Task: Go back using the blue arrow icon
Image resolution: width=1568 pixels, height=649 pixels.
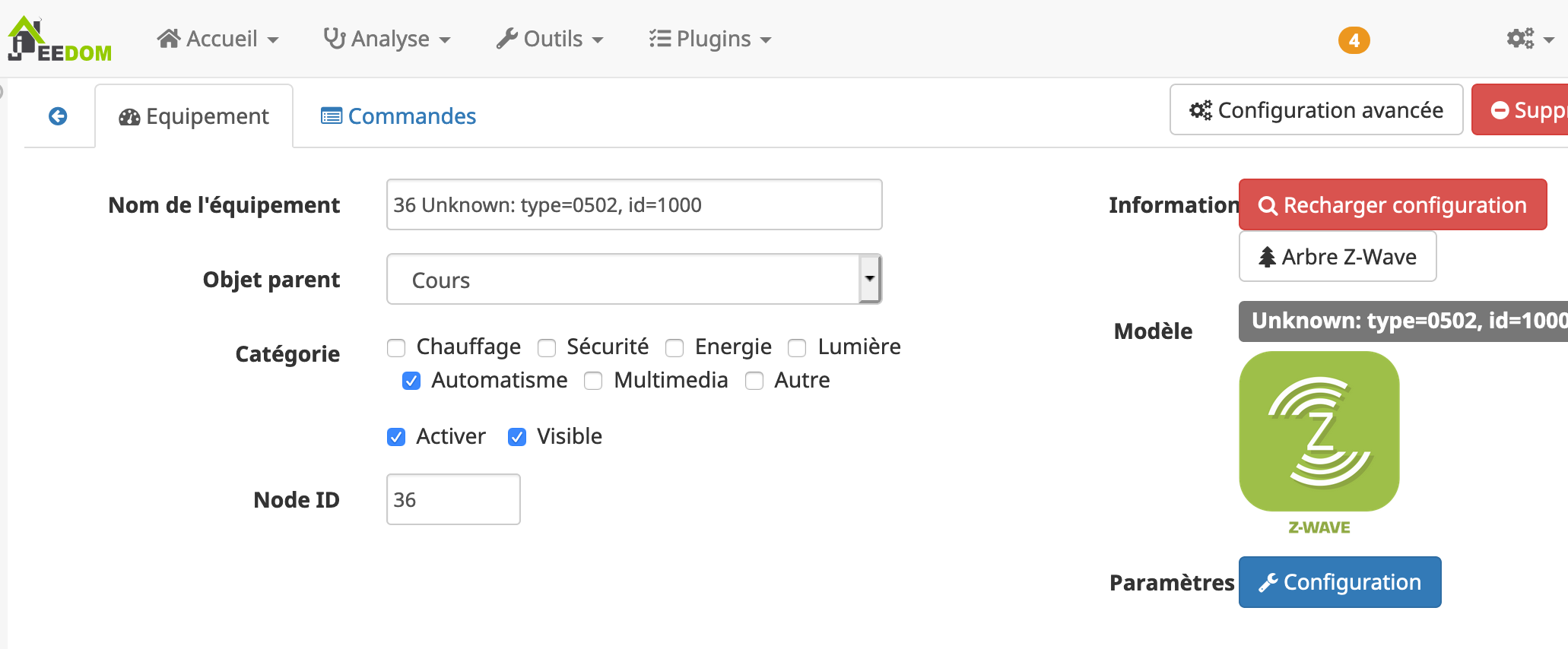Action: tap(58, 116)
